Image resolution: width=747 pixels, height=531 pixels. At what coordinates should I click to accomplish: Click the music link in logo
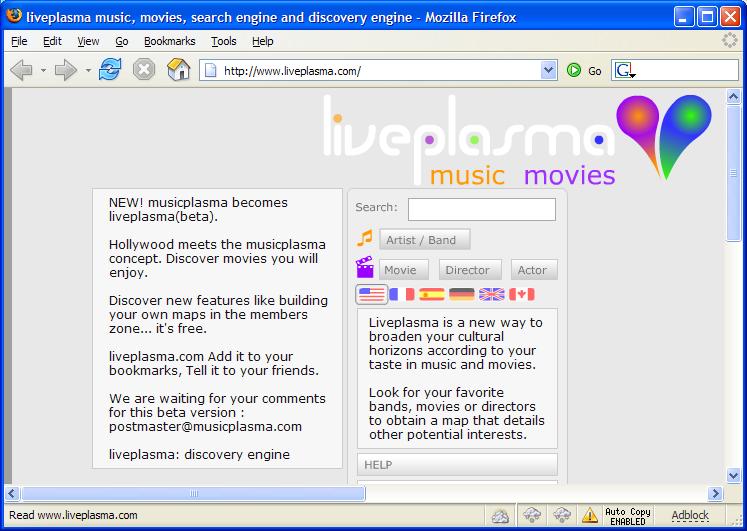467,175
